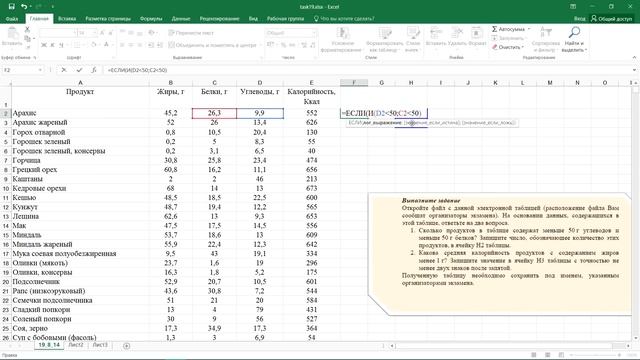
Task: Save the workbook with the floppy icon
Action: (x=11, y=7)
